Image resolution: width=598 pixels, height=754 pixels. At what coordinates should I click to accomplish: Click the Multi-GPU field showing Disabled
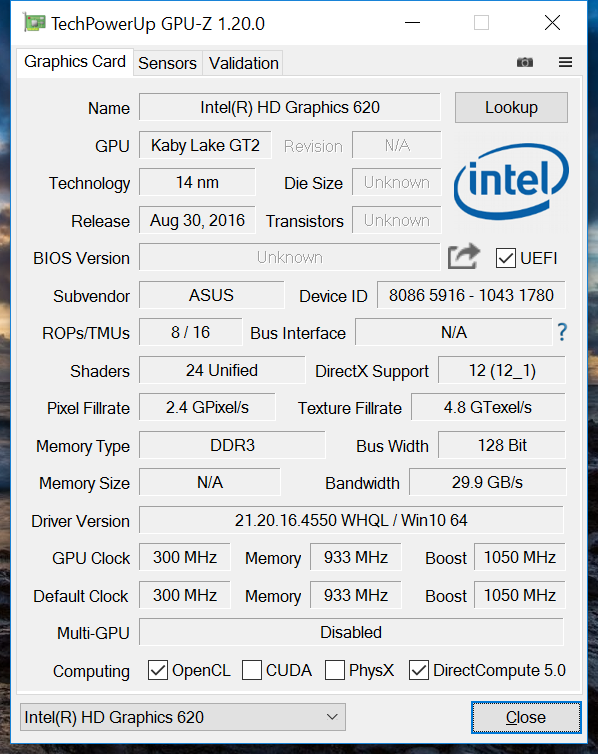click(351, 632)
